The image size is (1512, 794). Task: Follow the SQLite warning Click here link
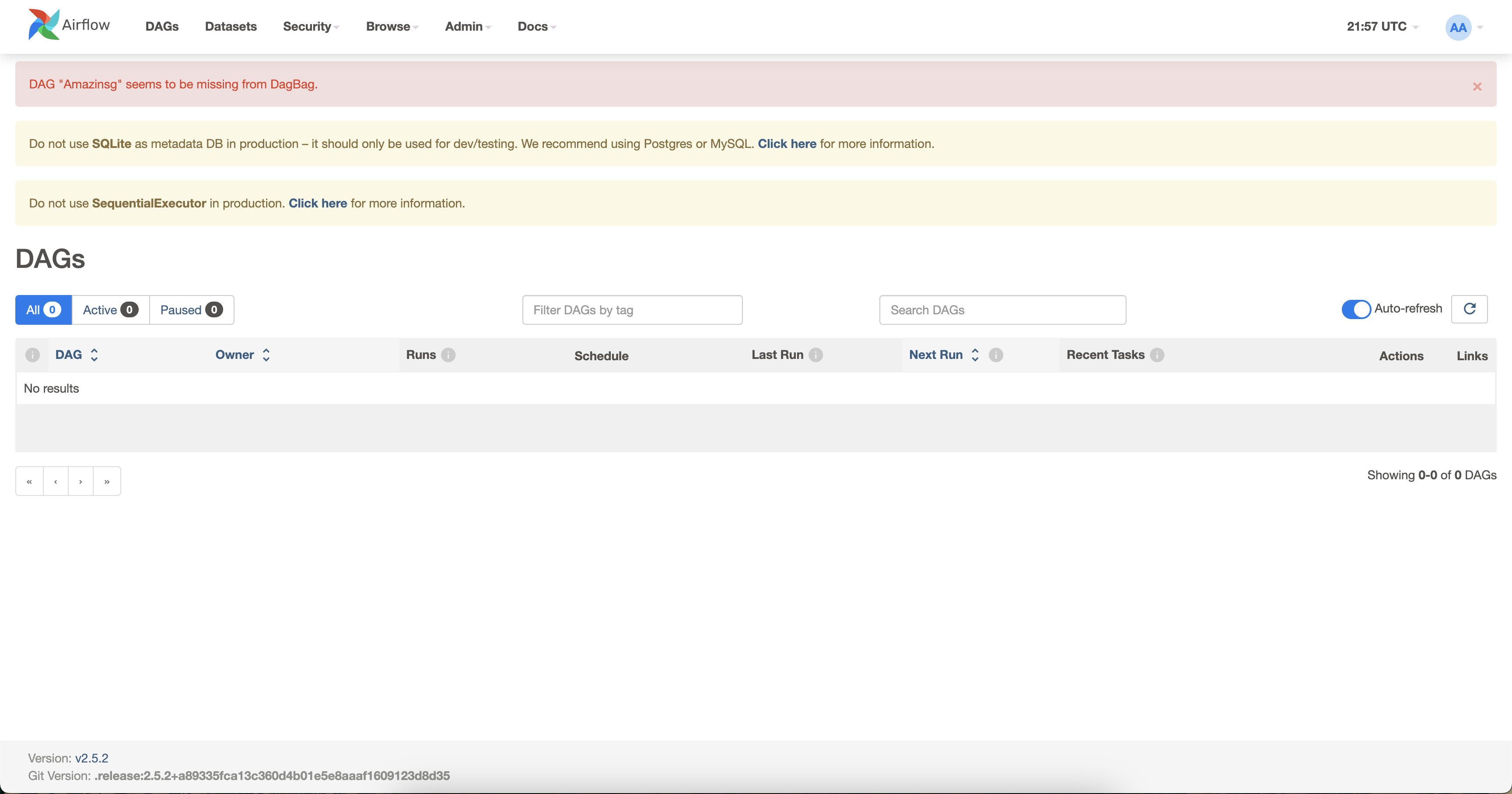(787, 143)
